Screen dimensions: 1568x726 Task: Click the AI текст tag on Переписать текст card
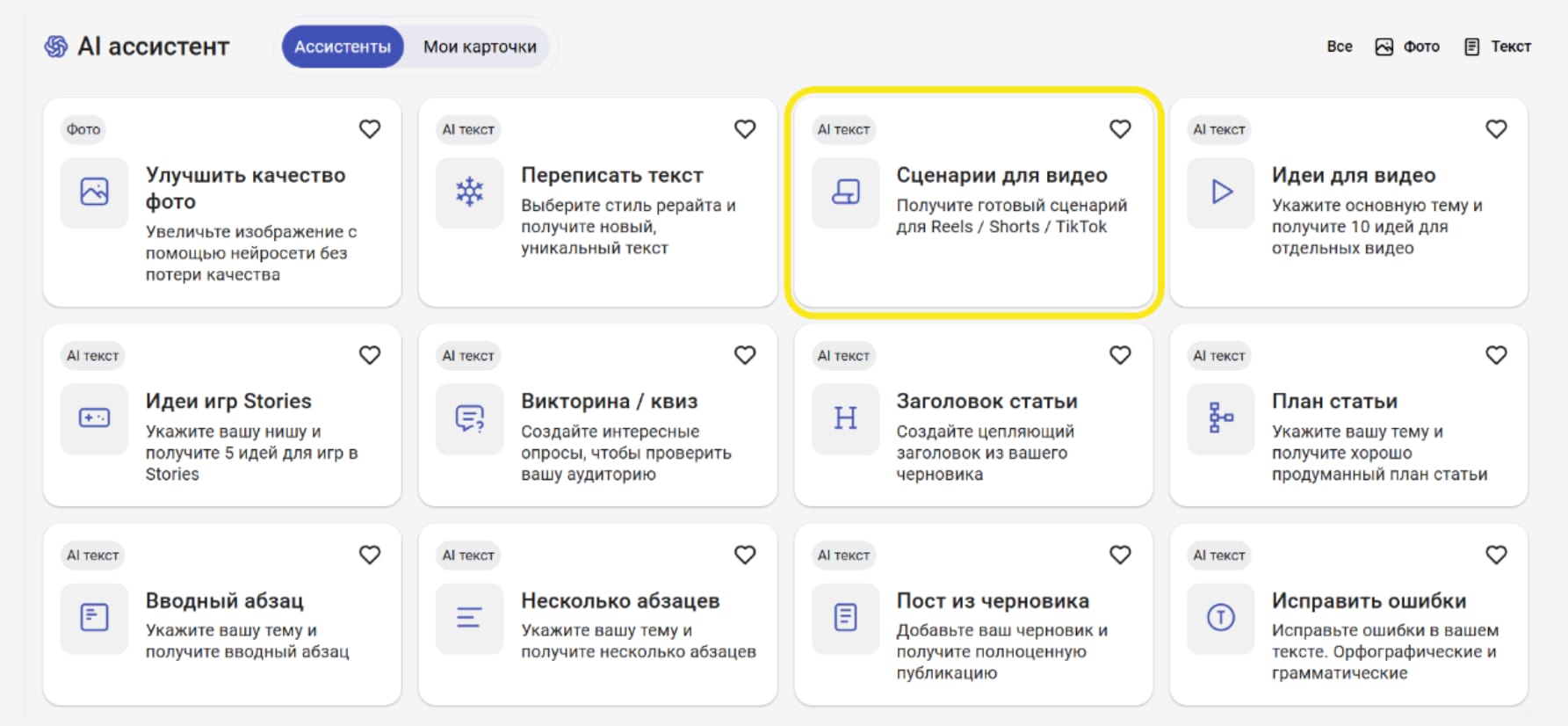click(468, 129)
